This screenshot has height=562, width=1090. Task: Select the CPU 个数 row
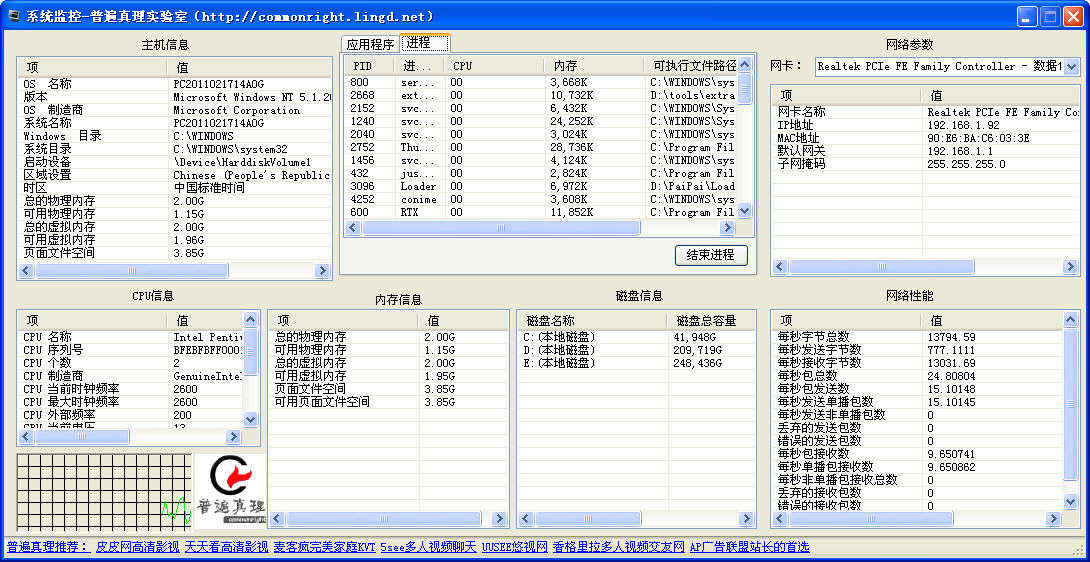pyautogui.click(x=131, y=363)
